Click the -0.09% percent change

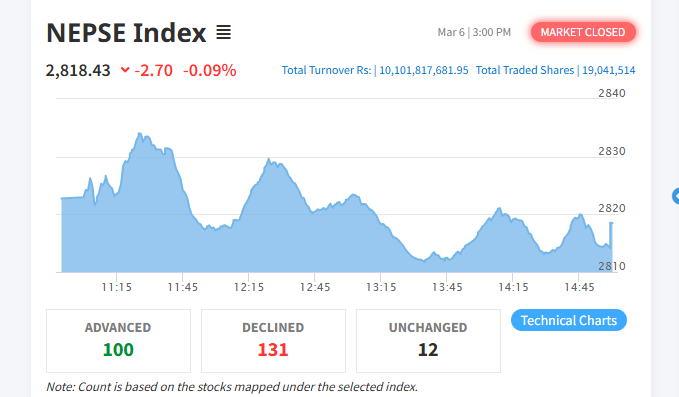[x=210, y=70]
